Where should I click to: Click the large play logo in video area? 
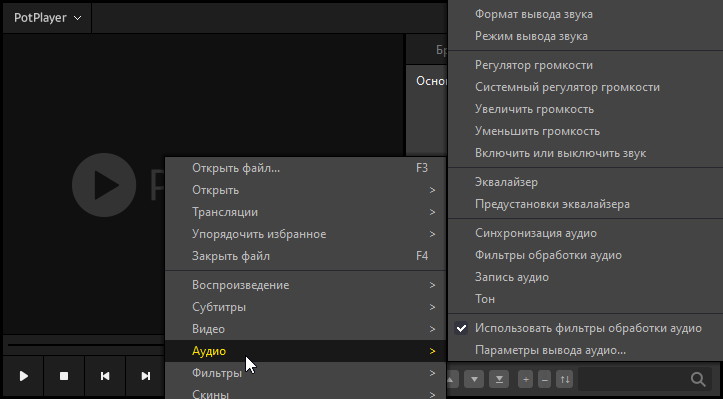pos(104,185)
